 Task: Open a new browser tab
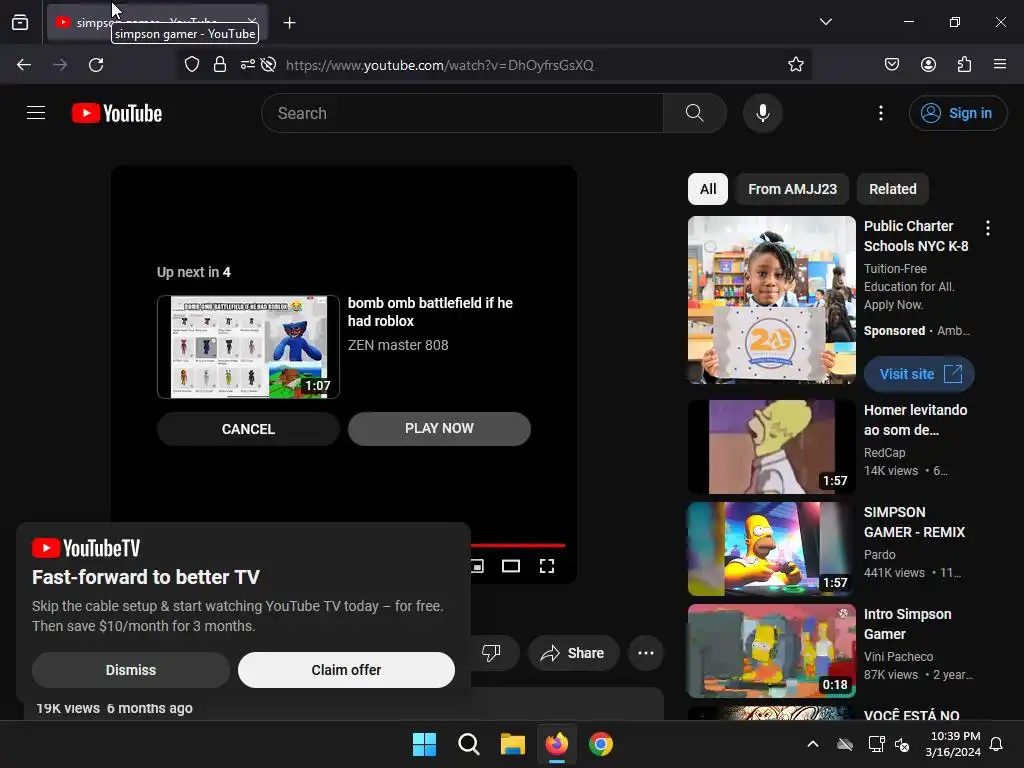click(289, 23)
